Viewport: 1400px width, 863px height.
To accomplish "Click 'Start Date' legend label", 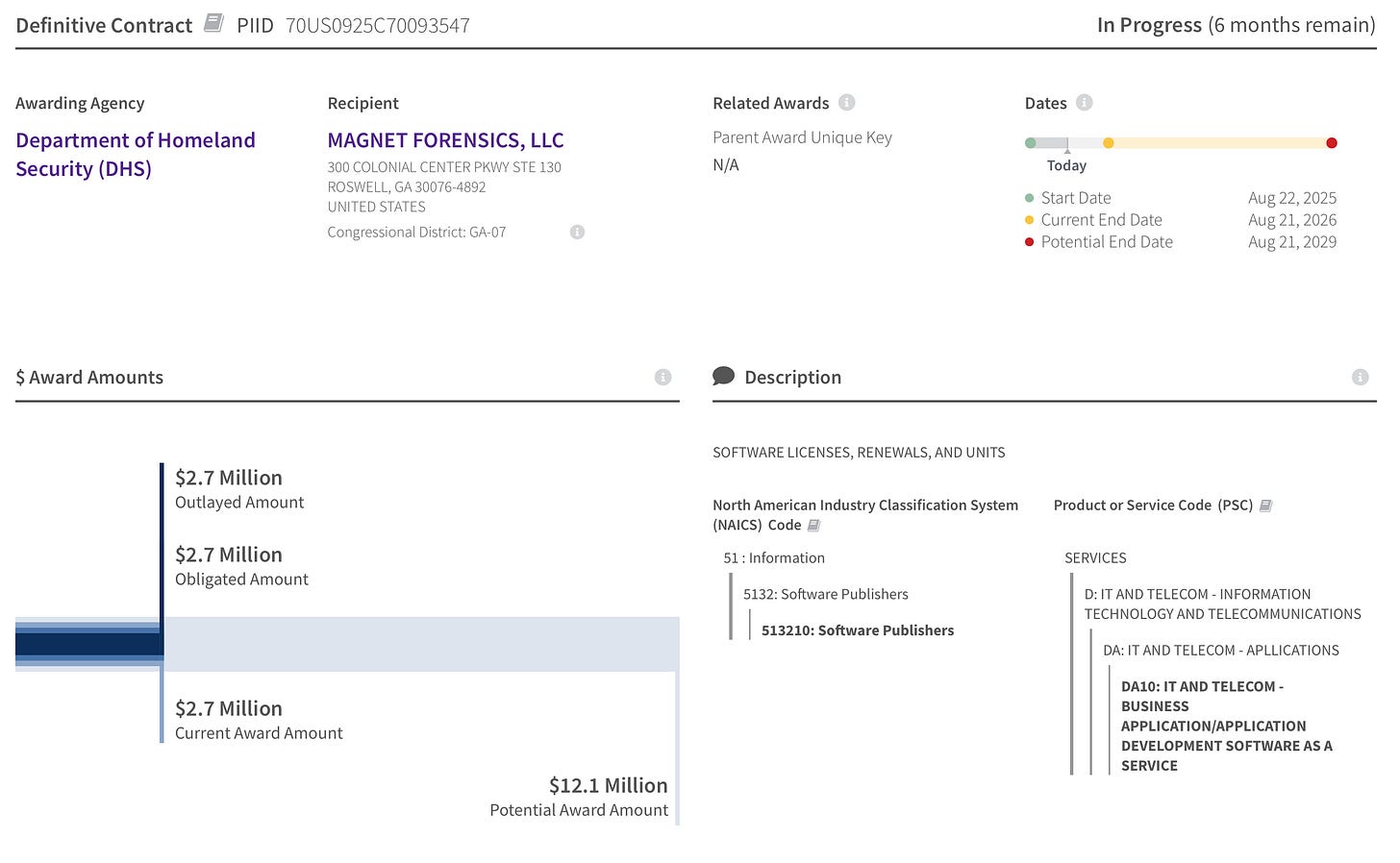I will pyautogui.click(x=1076, y=198).
